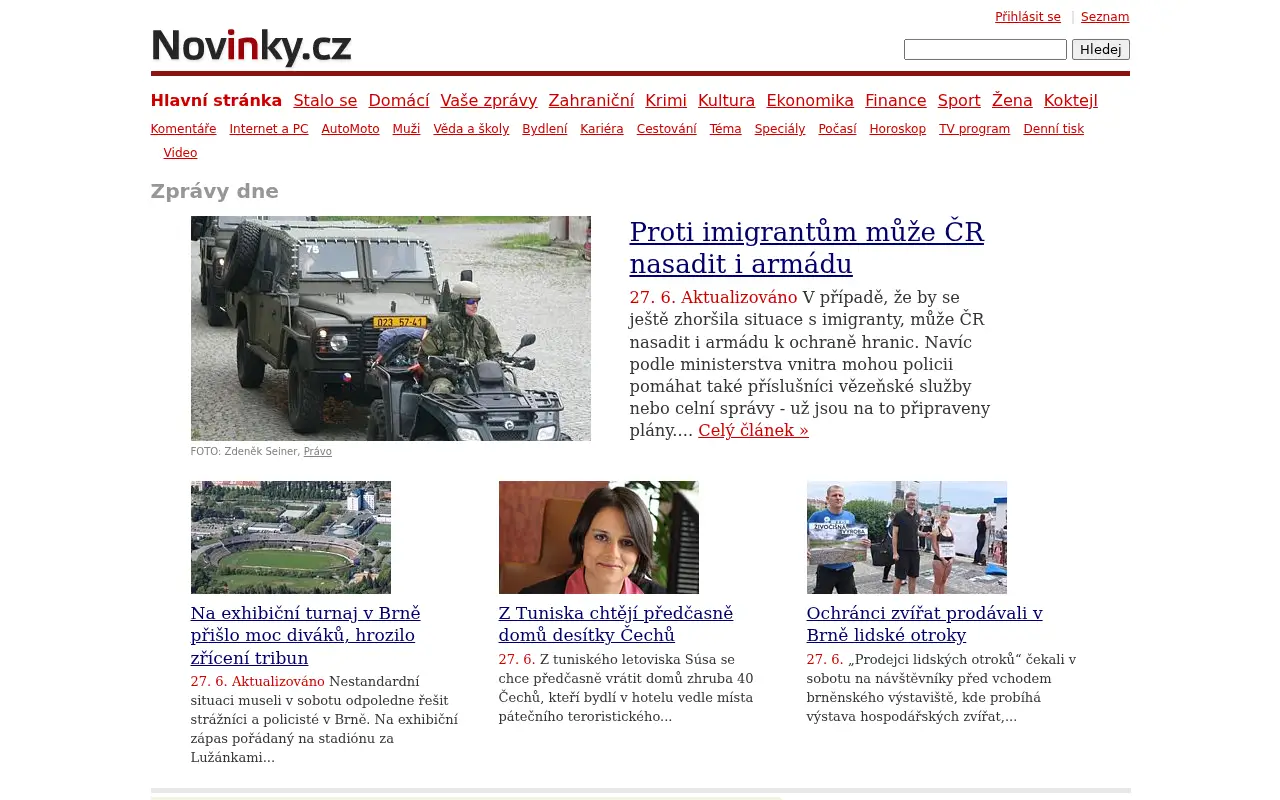Open the Domácí section

(x=399, y=101)
